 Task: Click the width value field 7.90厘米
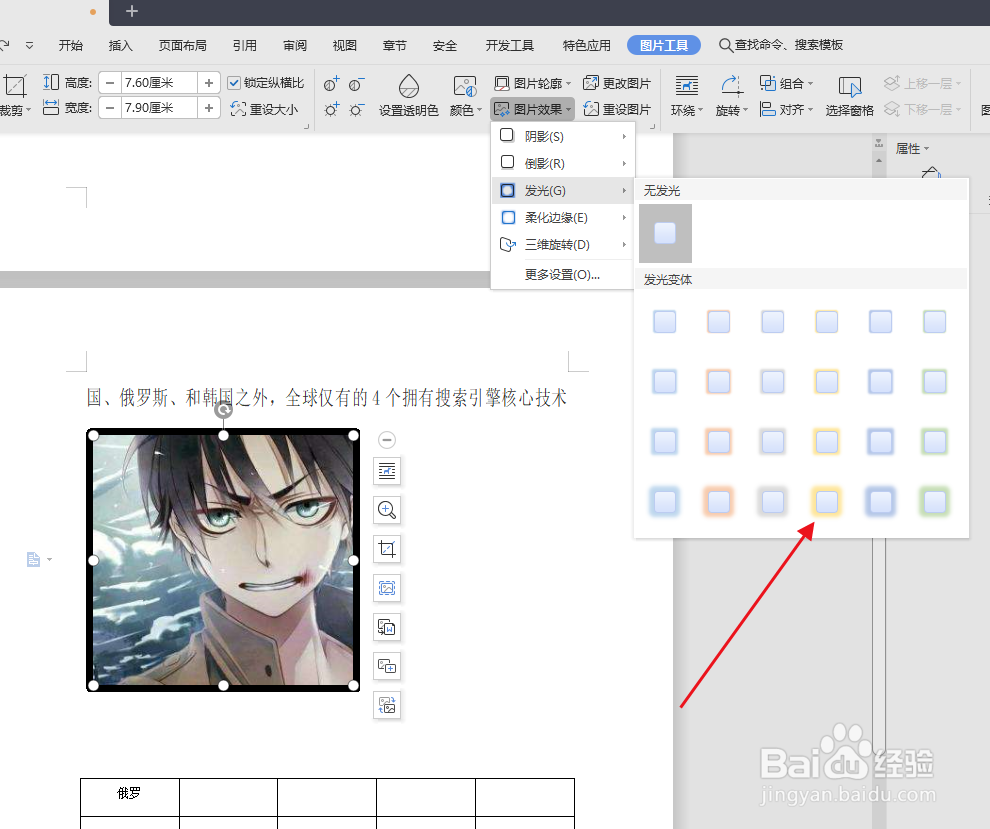[159, 108]
